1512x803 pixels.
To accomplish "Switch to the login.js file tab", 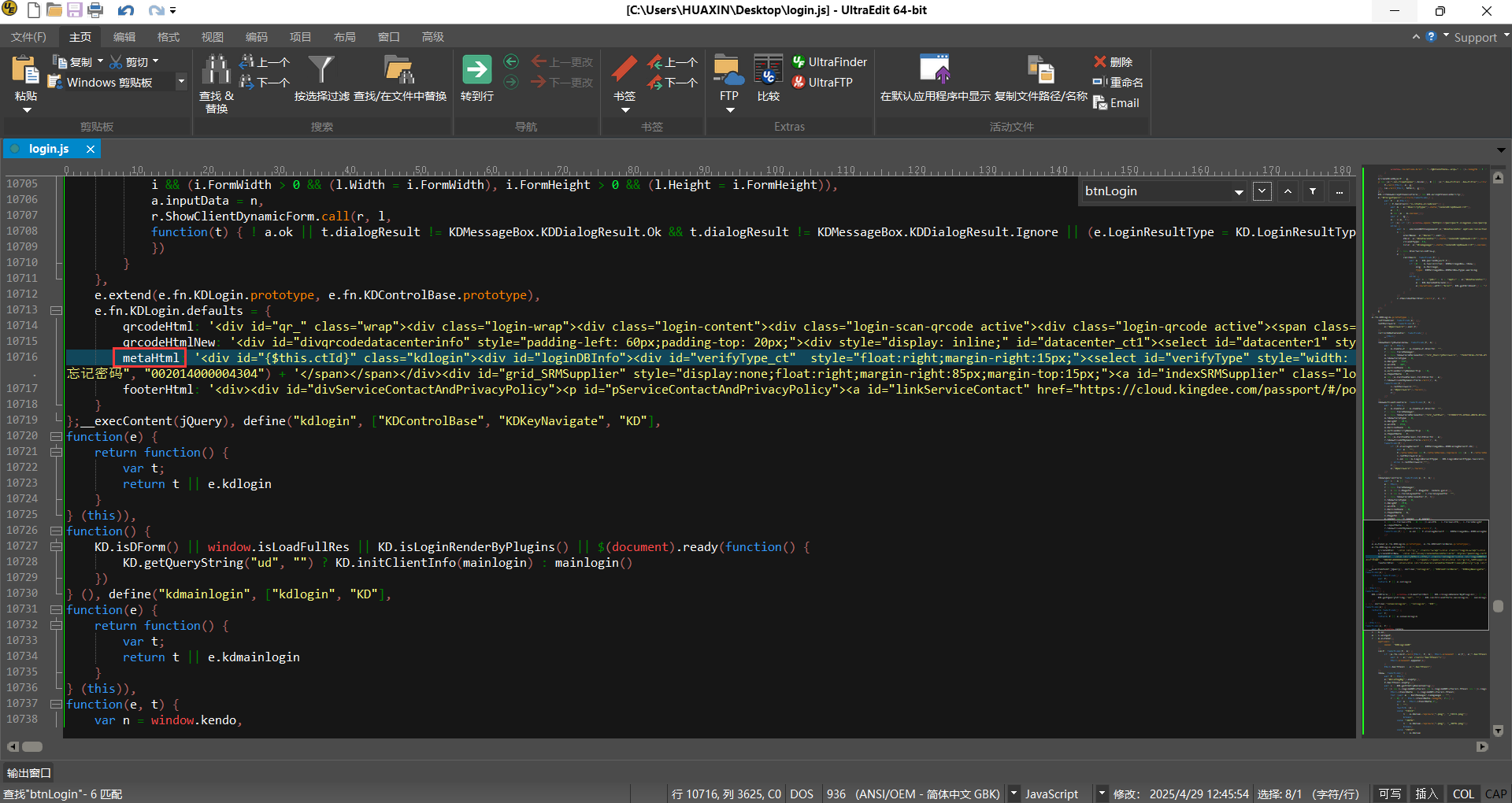I will click(x=49, y=149).
